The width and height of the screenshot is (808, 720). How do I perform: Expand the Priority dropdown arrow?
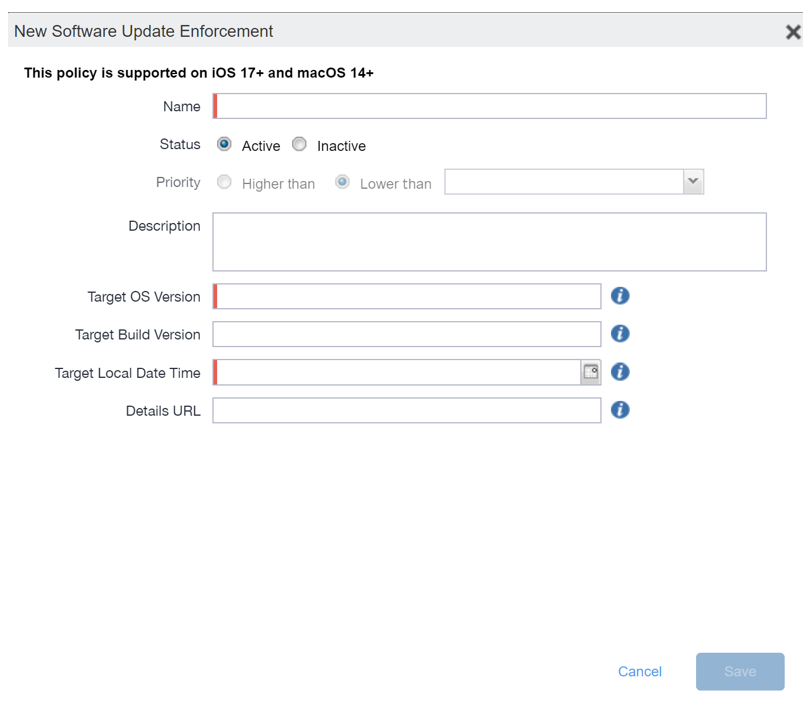point(693,182)
